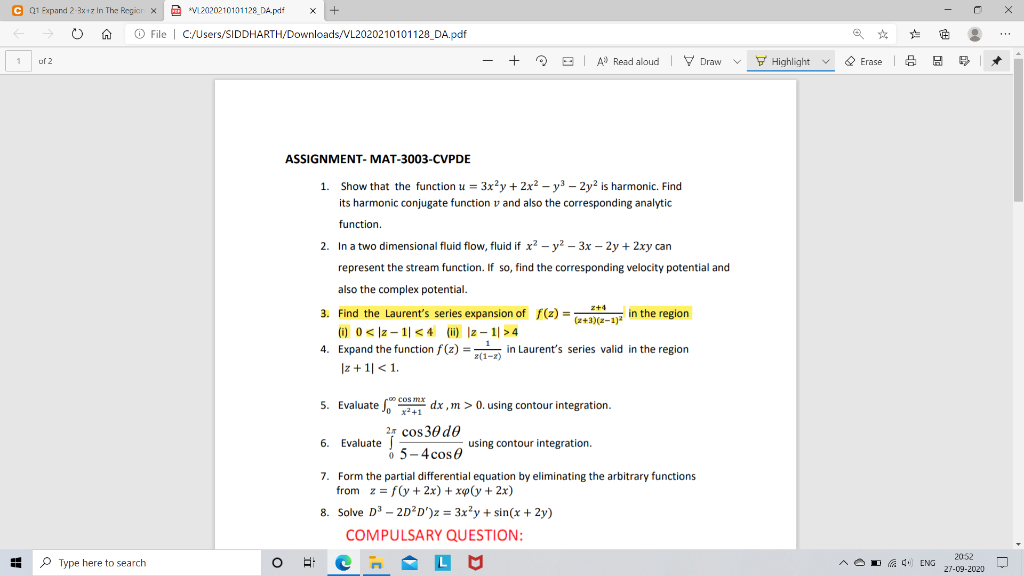Show hidden system tray icons
Screen dimensions: 1024x576
pos(843,562)
